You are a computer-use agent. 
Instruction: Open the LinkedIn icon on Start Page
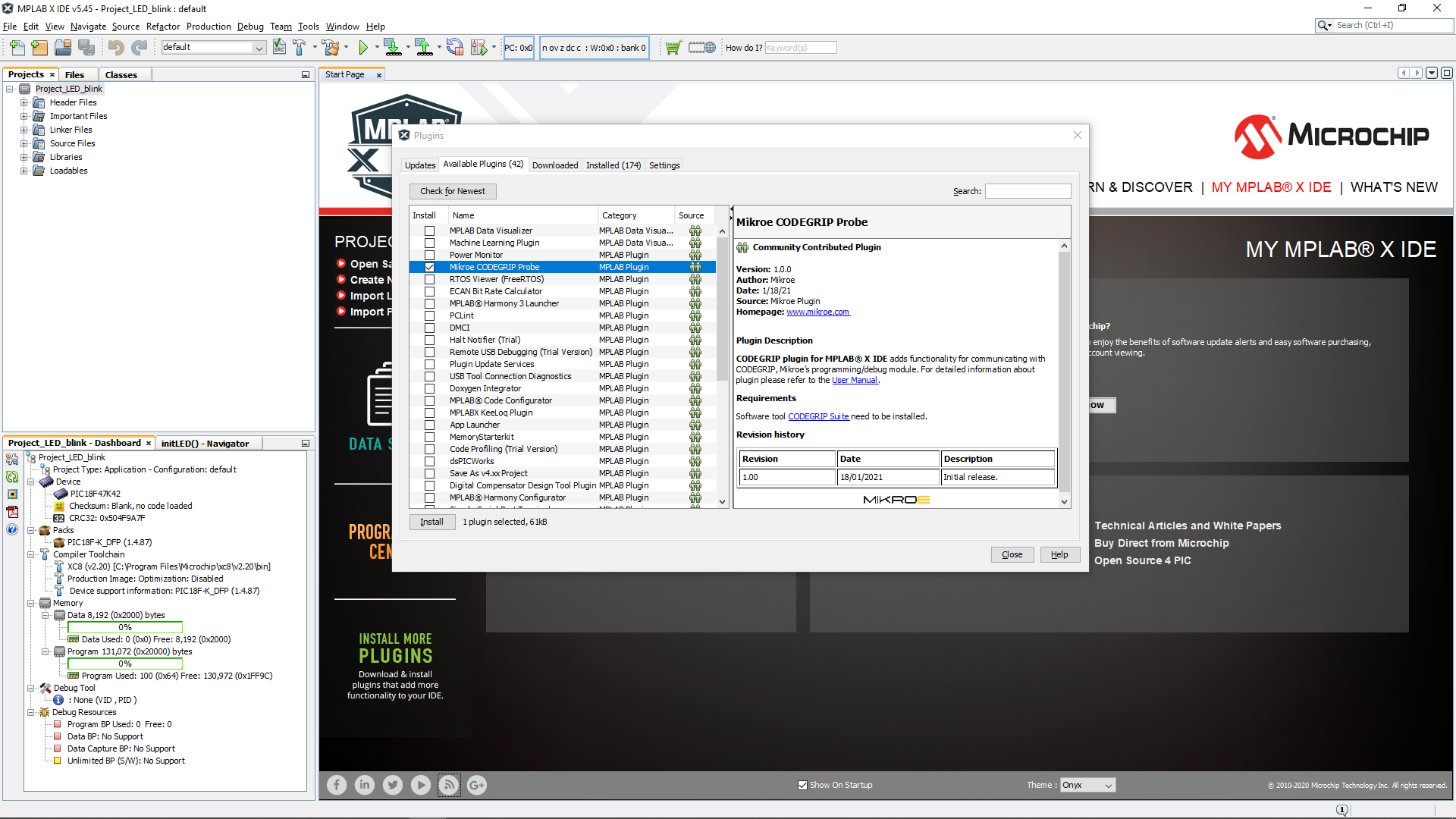coord(365,785)
